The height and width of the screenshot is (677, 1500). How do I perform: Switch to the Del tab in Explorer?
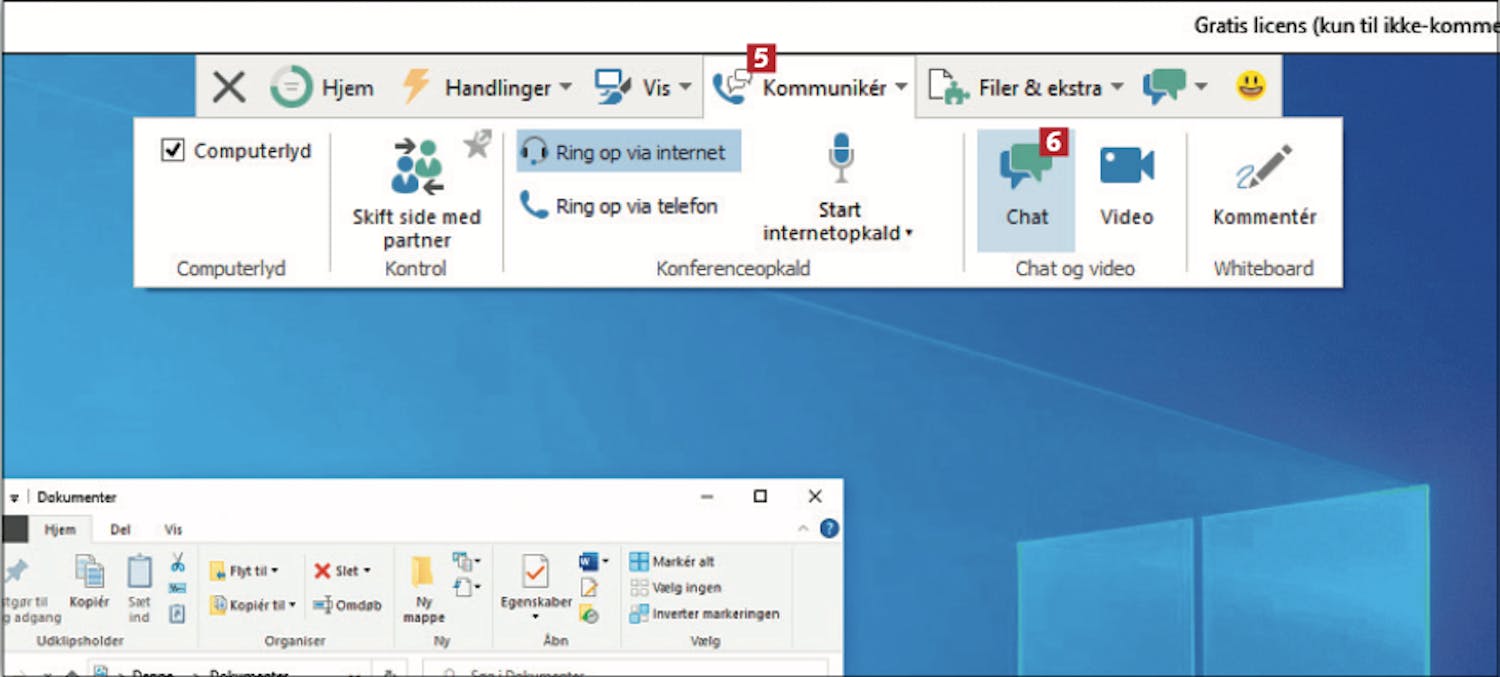120,529
